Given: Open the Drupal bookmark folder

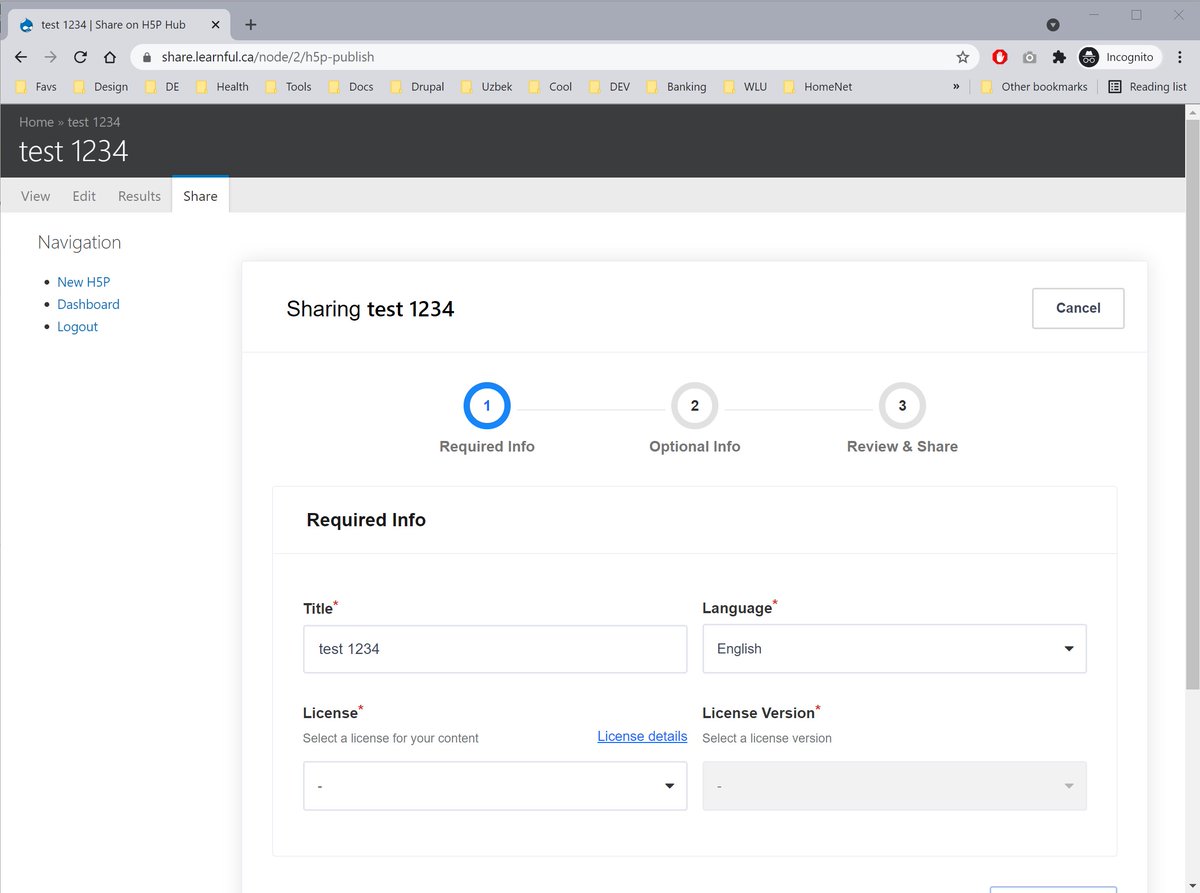Looking at the screenshot, I should coord(418,87).
